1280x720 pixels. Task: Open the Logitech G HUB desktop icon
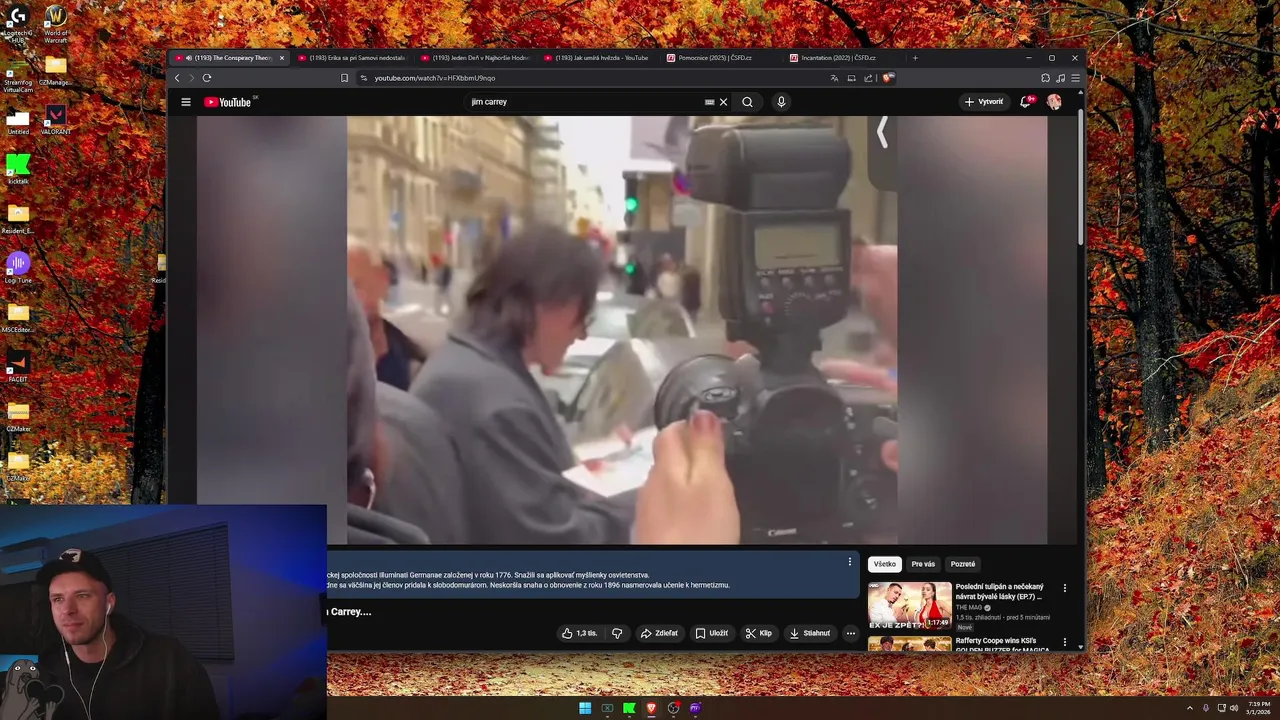[x=18, y=23]
